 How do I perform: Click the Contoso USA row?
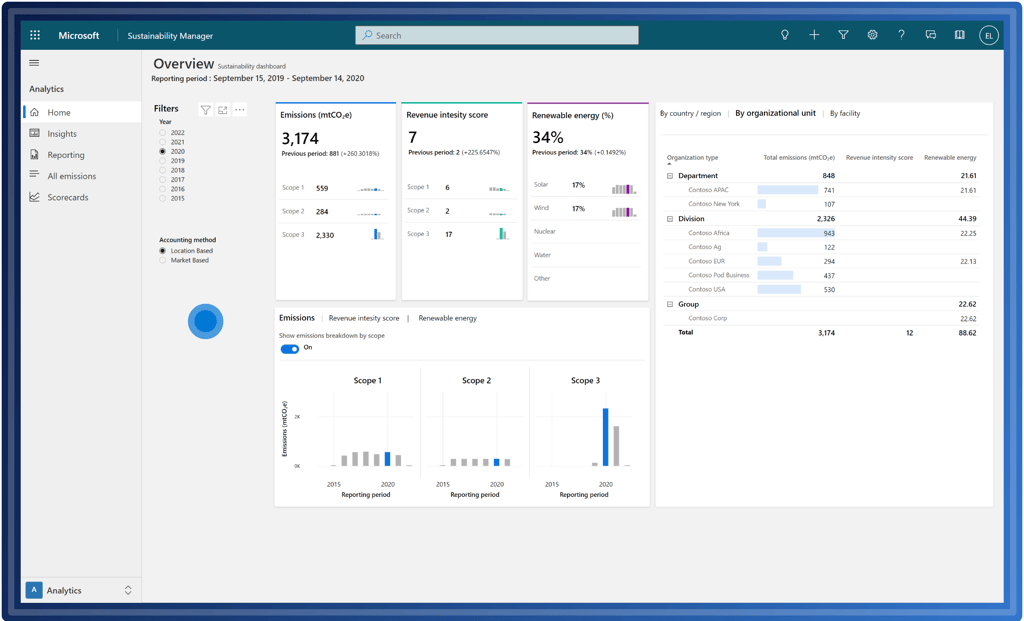tap(822, 289)
